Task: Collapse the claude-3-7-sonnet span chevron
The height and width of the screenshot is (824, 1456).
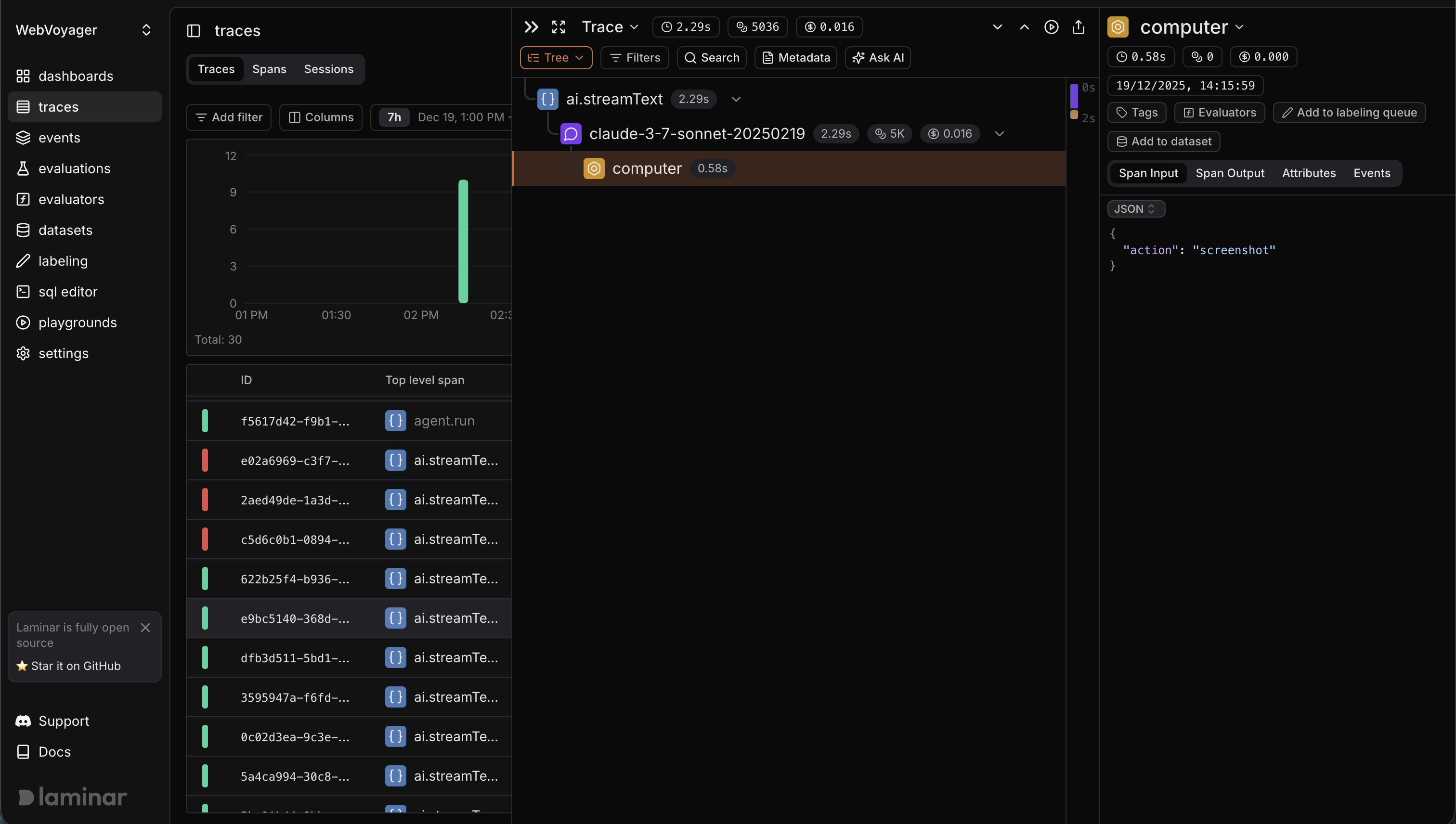Action: [999, 133]
